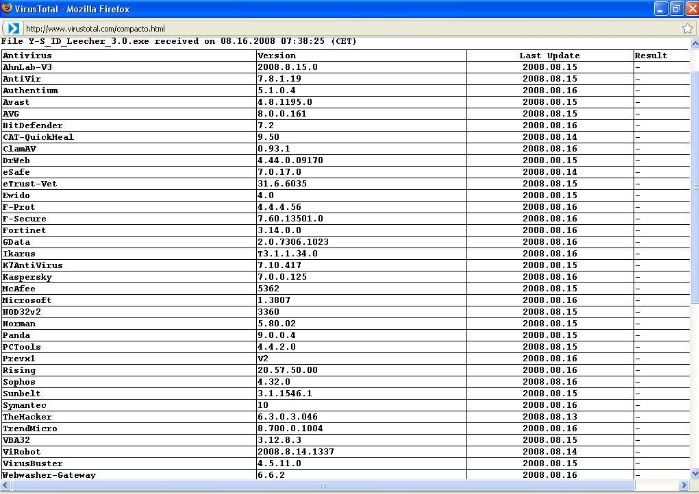
Task: Select the Norman antivirus name
Action: tap(19, 324)
